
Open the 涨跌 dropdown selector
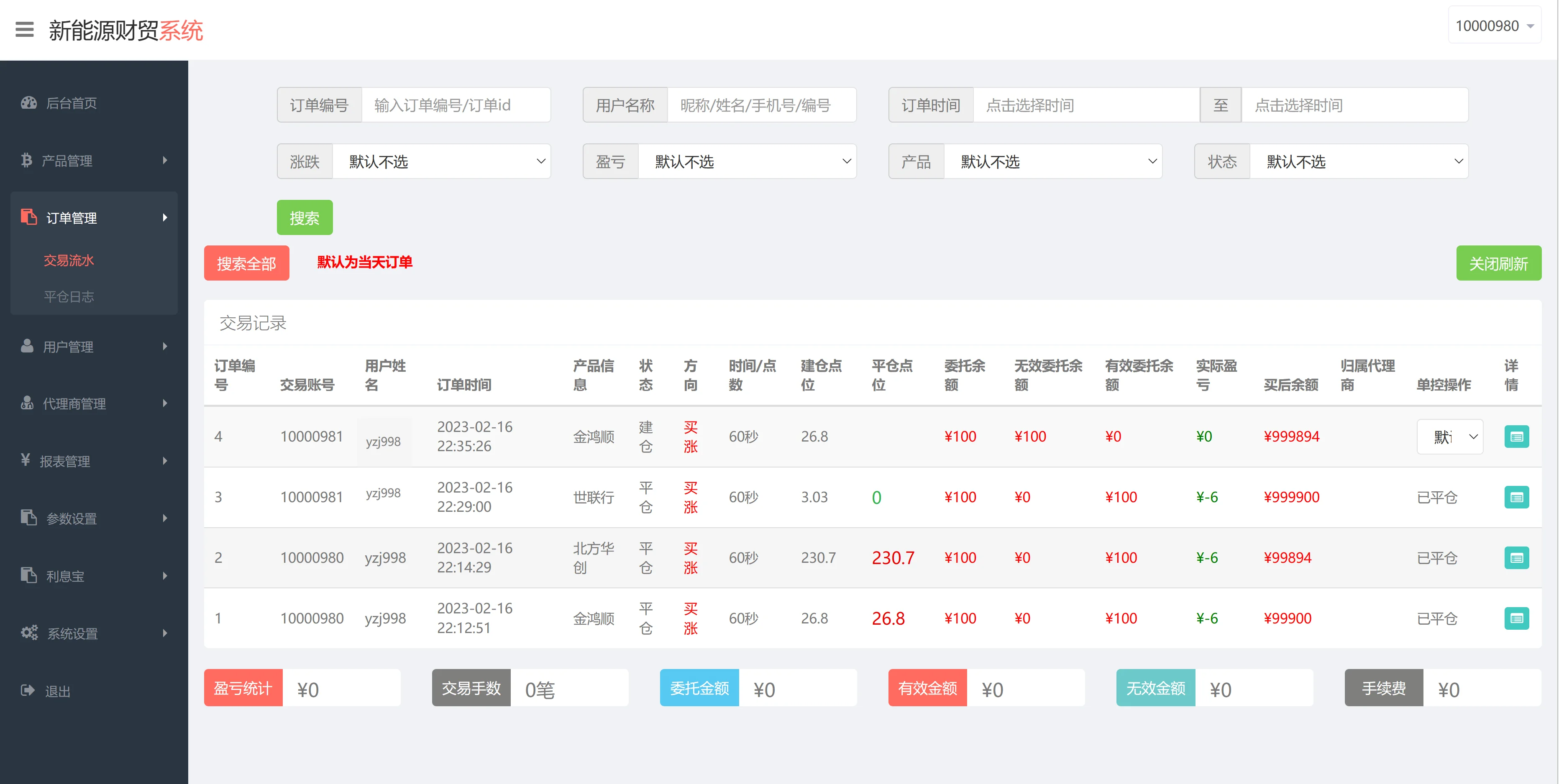click(x=442, y=161)
